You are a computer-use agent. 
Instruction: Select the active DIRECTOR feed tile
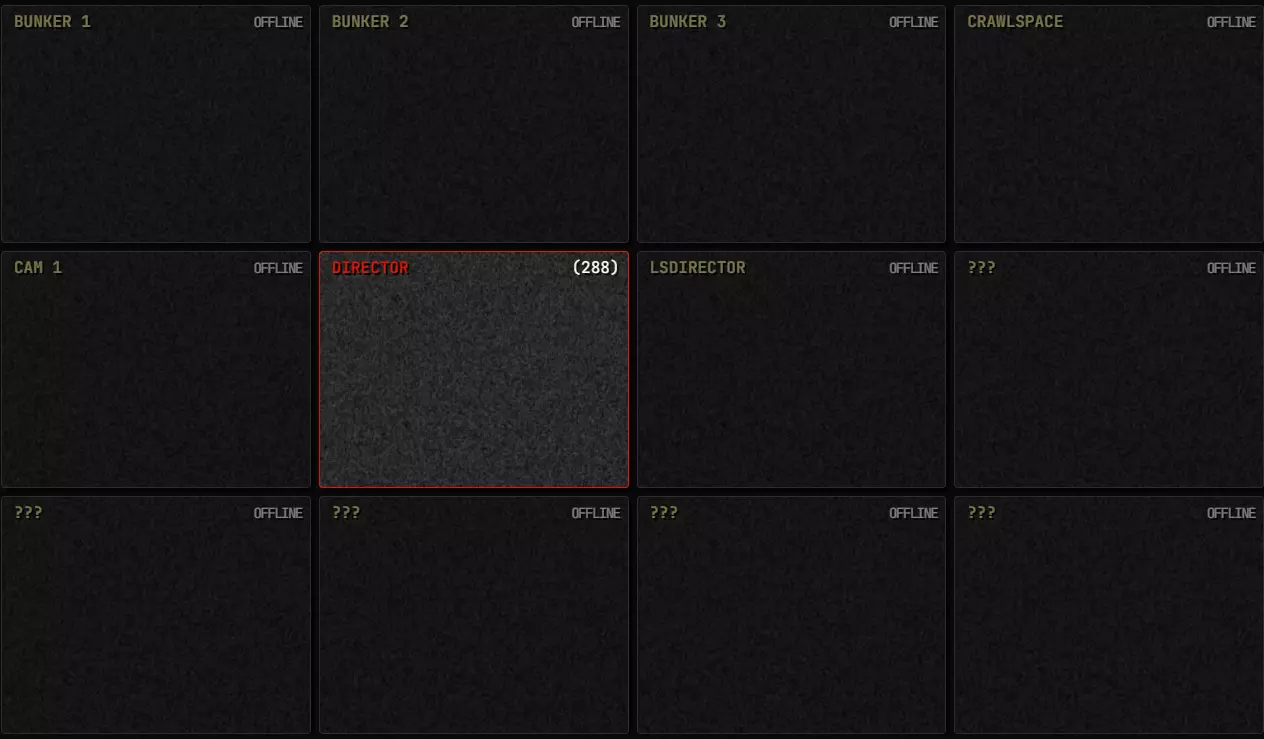point(474,370)
